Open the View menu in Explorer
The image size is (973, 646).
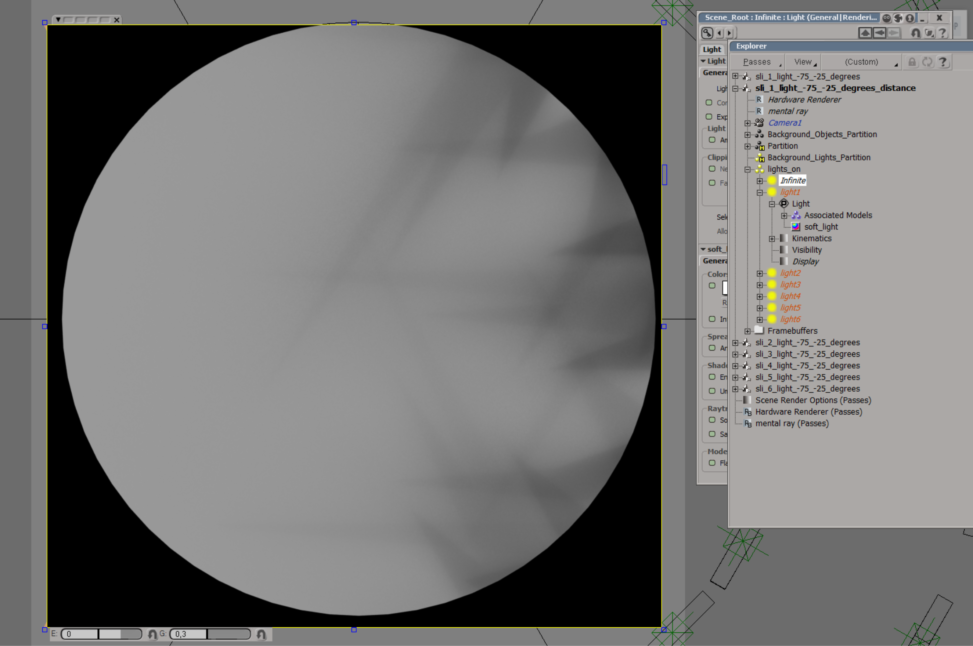click(803, 62)
